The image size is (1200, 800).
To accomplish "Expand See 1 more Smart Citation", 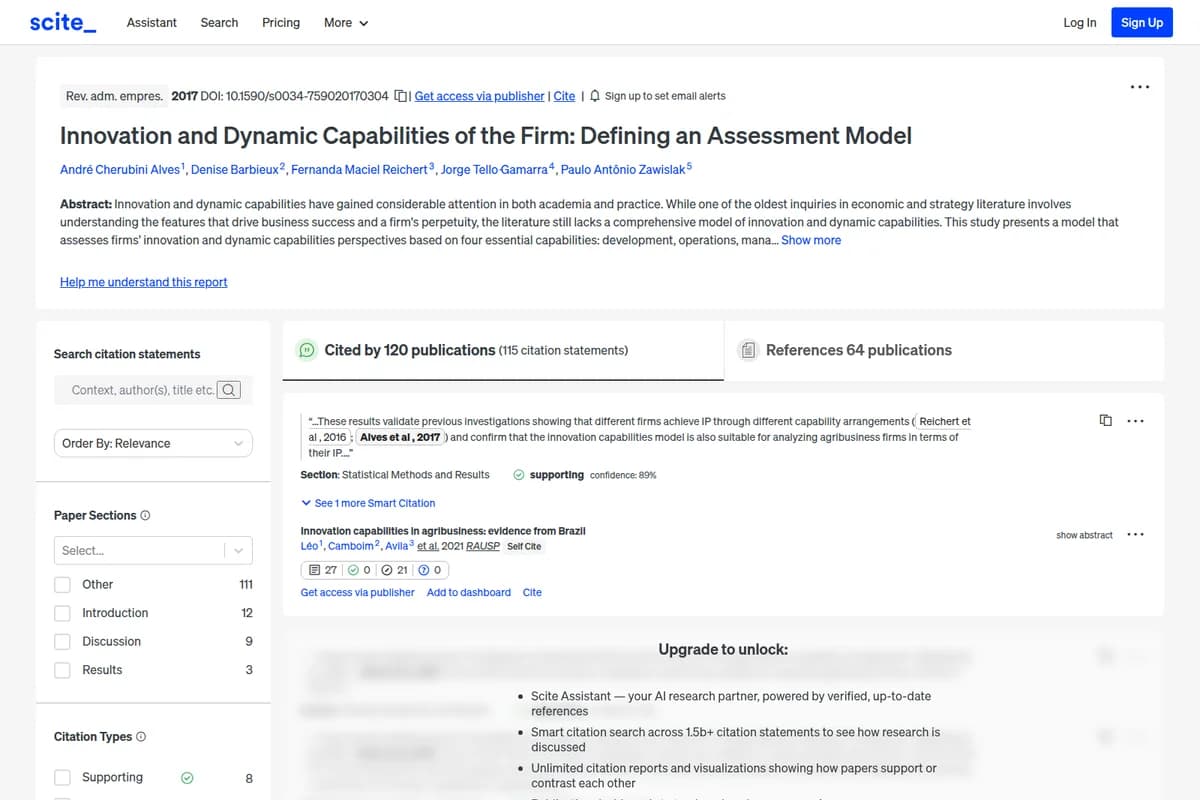I will tap(370, 503).
